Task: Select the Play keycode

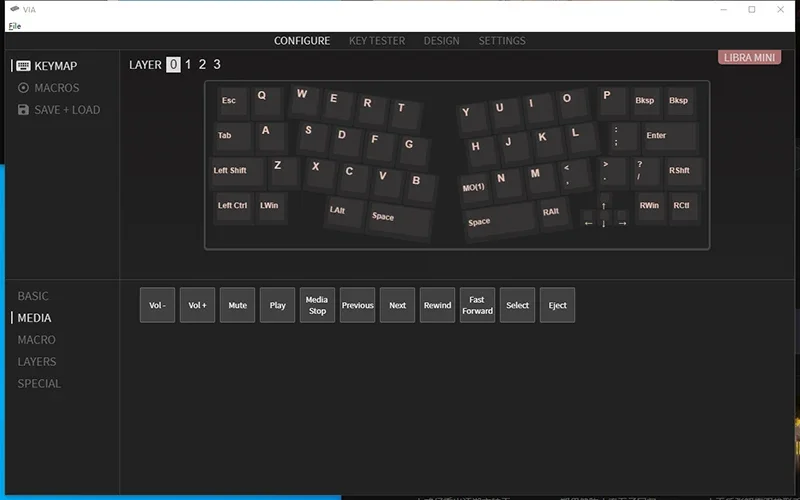Action: pyautogui.click(x=277, y=305)
